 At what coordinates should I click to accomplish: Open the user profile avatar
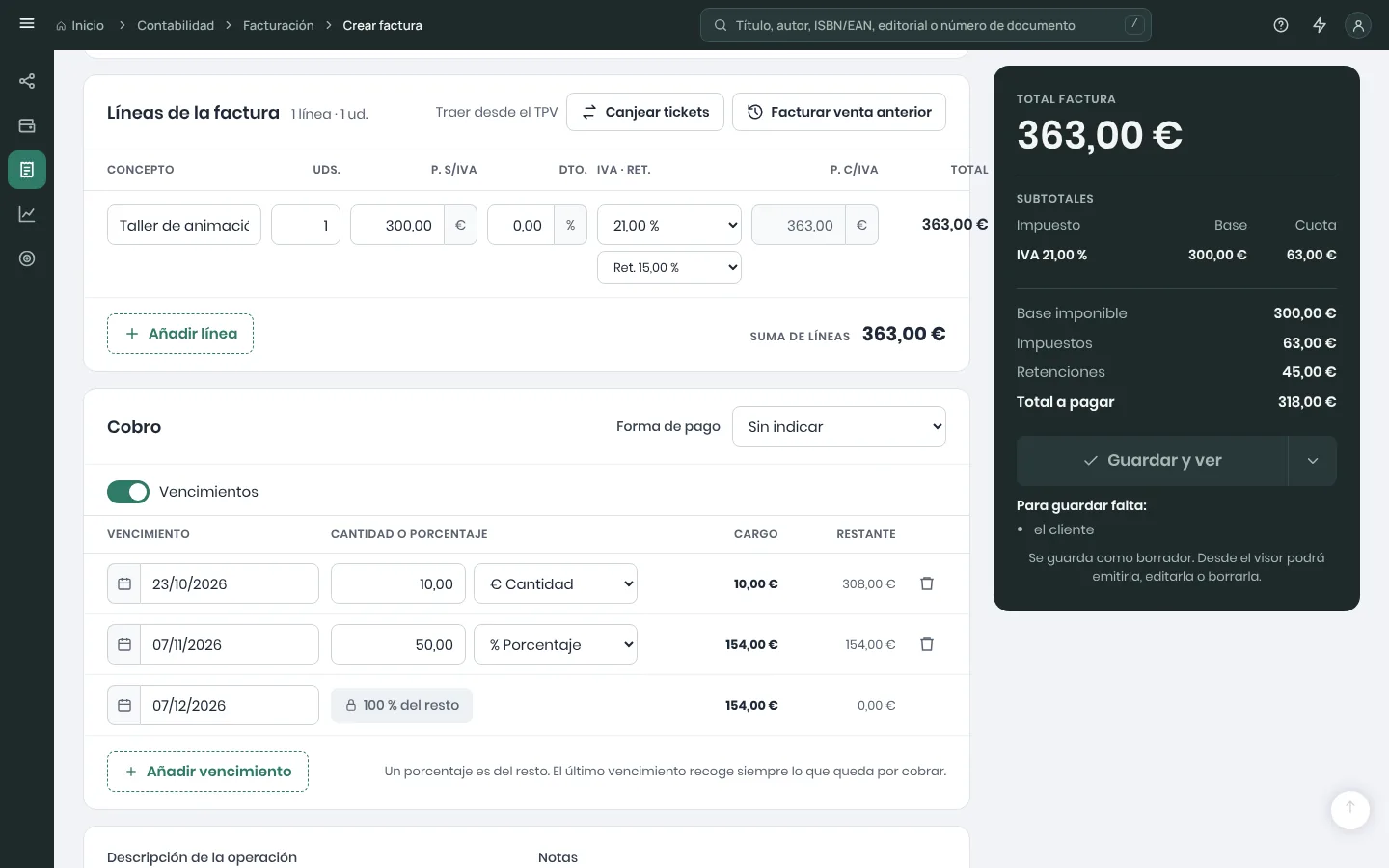(1358, 25)
